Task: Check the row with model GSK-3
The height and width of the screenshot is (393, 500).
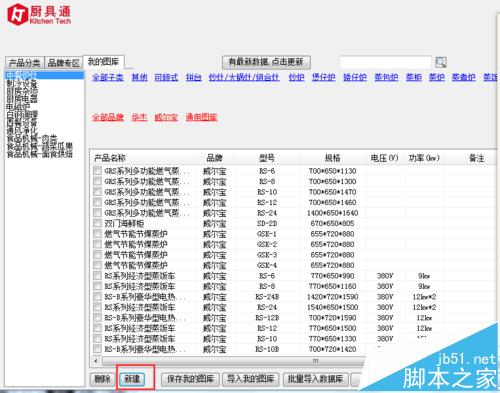Action: [97, 255]
